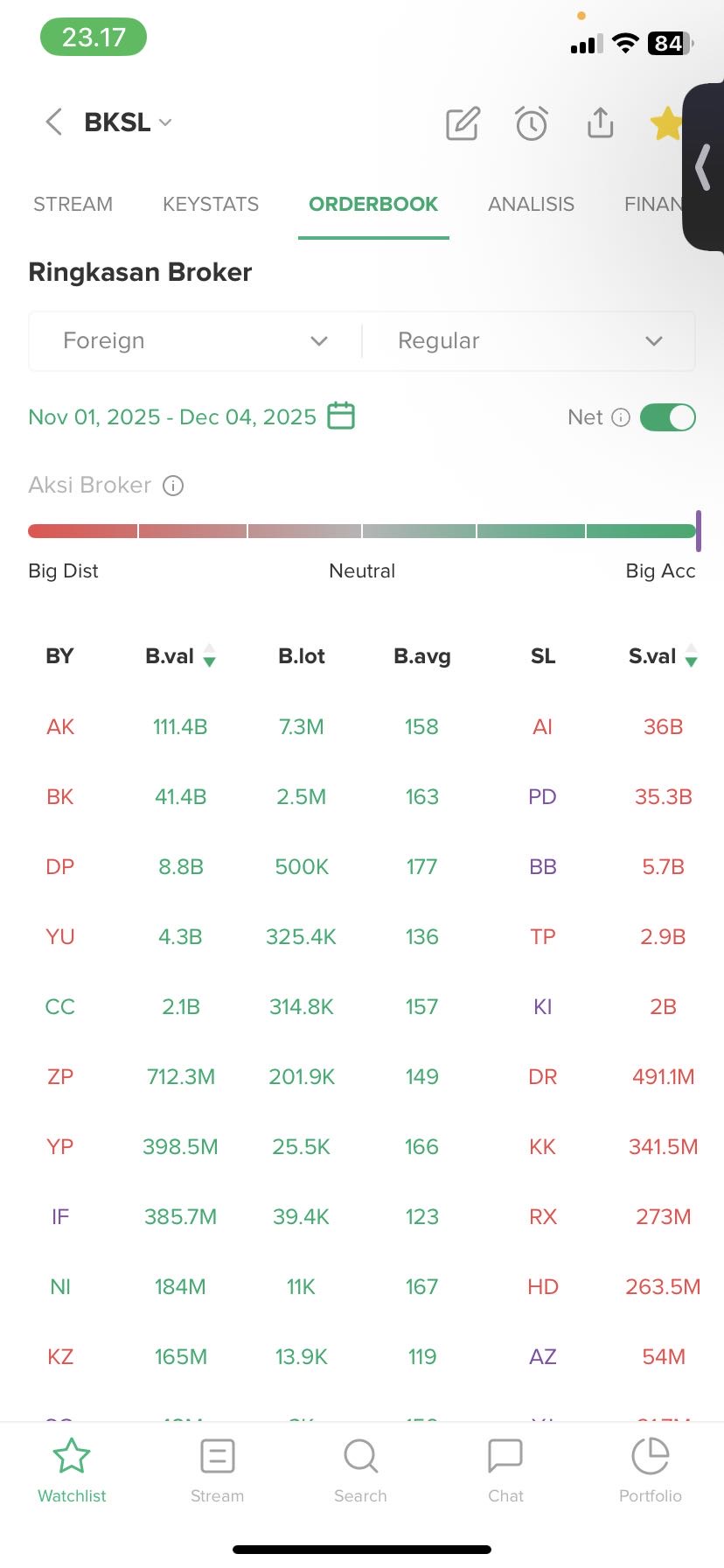Viewport: 724px width, 1568px height.
Task: Sort by S.val column arrows
Action: 691,656
